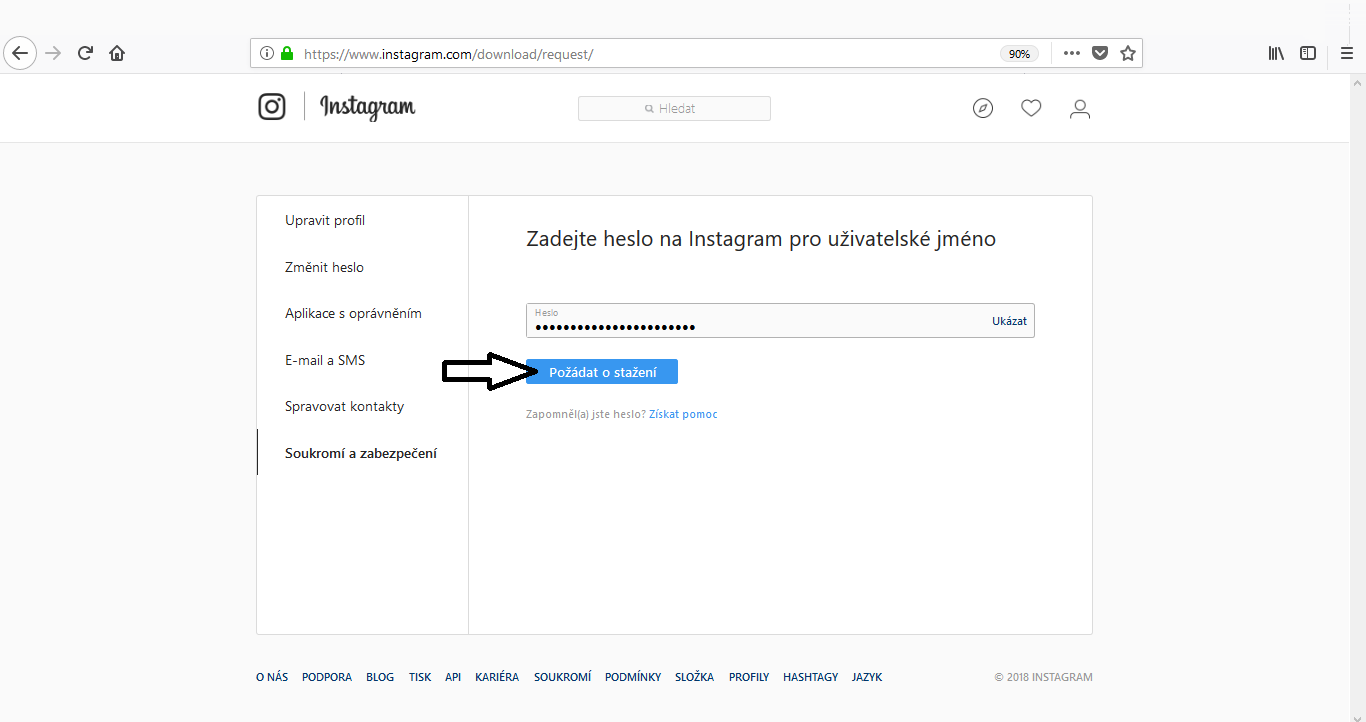Click the © 2018 INSTAGRAM copyright text
Screen dimensions: 1366x722
tap(1044, 677)
